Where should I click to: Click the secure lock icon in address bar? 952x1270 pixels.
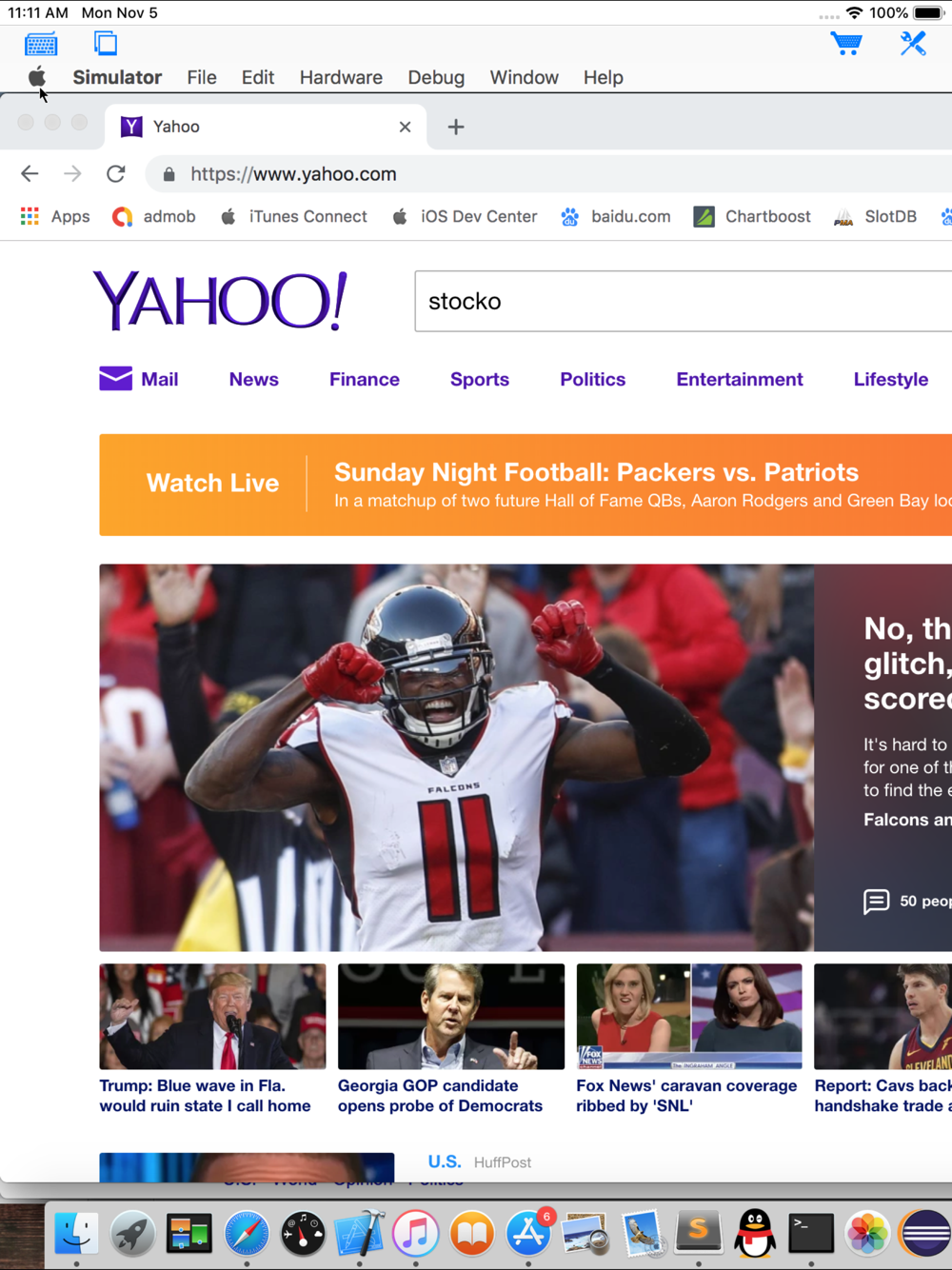(169, 174)
